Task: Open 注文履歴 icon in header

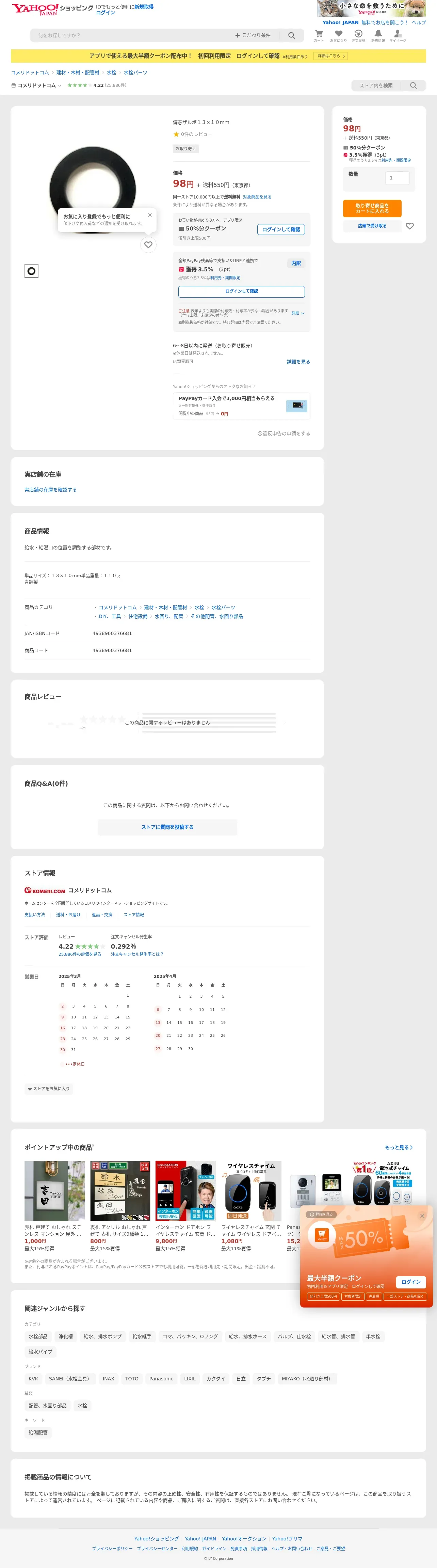Action: click(x=358, y=36)
